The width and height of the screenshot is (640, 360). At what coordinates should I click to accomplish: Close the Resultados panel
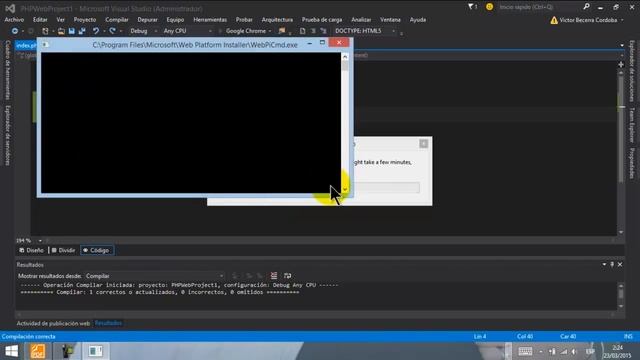(620, 264)
